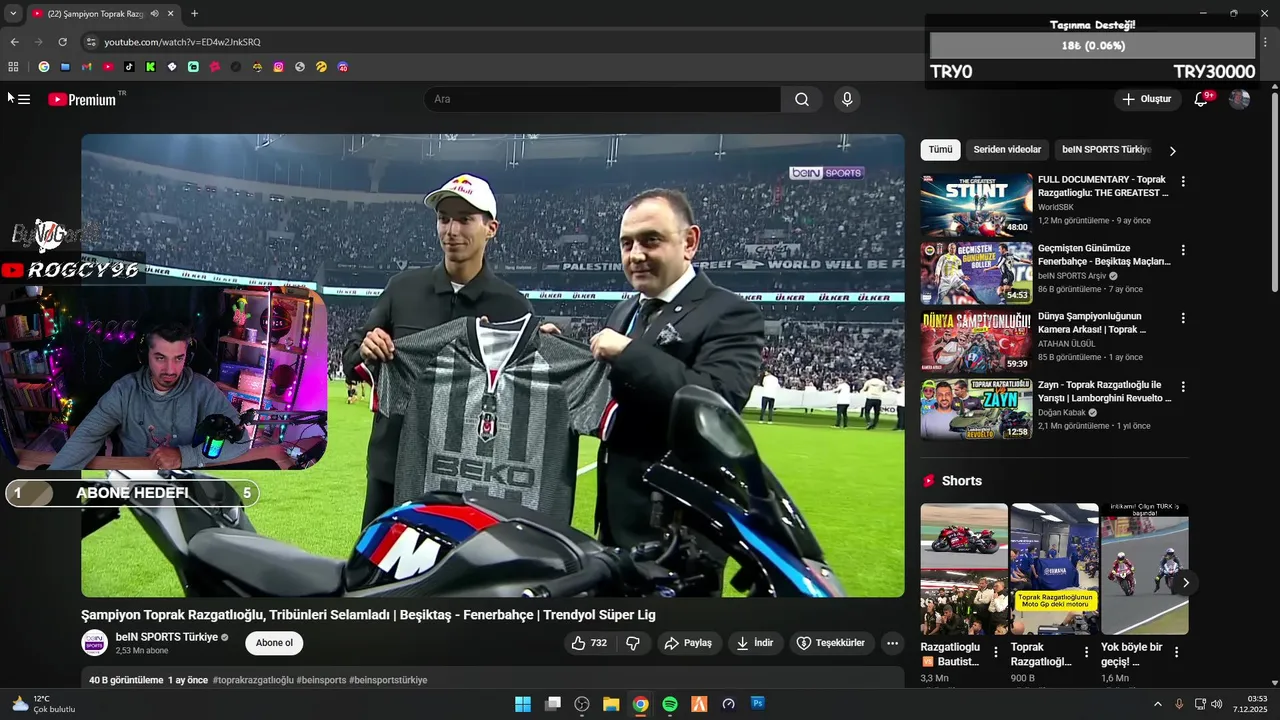This screenshot has width=1280, height=720.
Task: Click the Oluştur create button
Action: pos(1146,99)
